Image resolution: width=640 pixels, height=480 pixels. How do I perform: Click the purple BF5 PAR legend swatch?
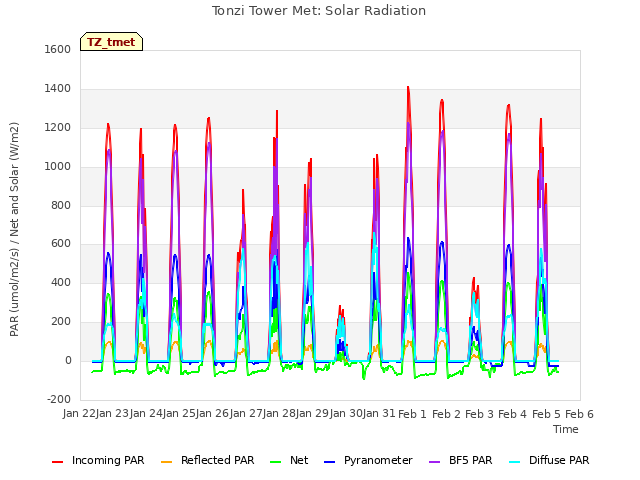click(435, 462)
